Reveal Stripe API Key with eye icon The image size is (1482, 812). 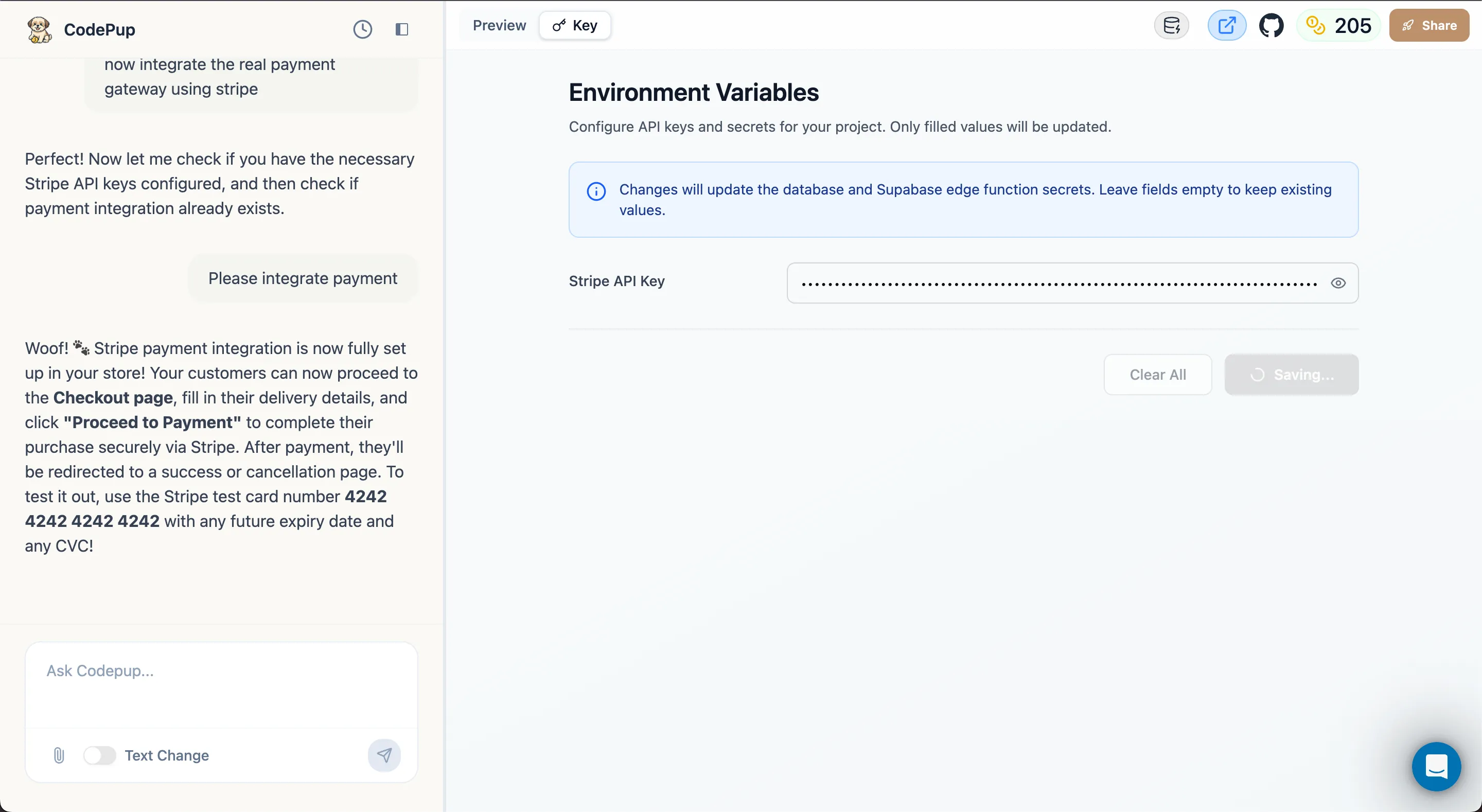click(1338, 283)
